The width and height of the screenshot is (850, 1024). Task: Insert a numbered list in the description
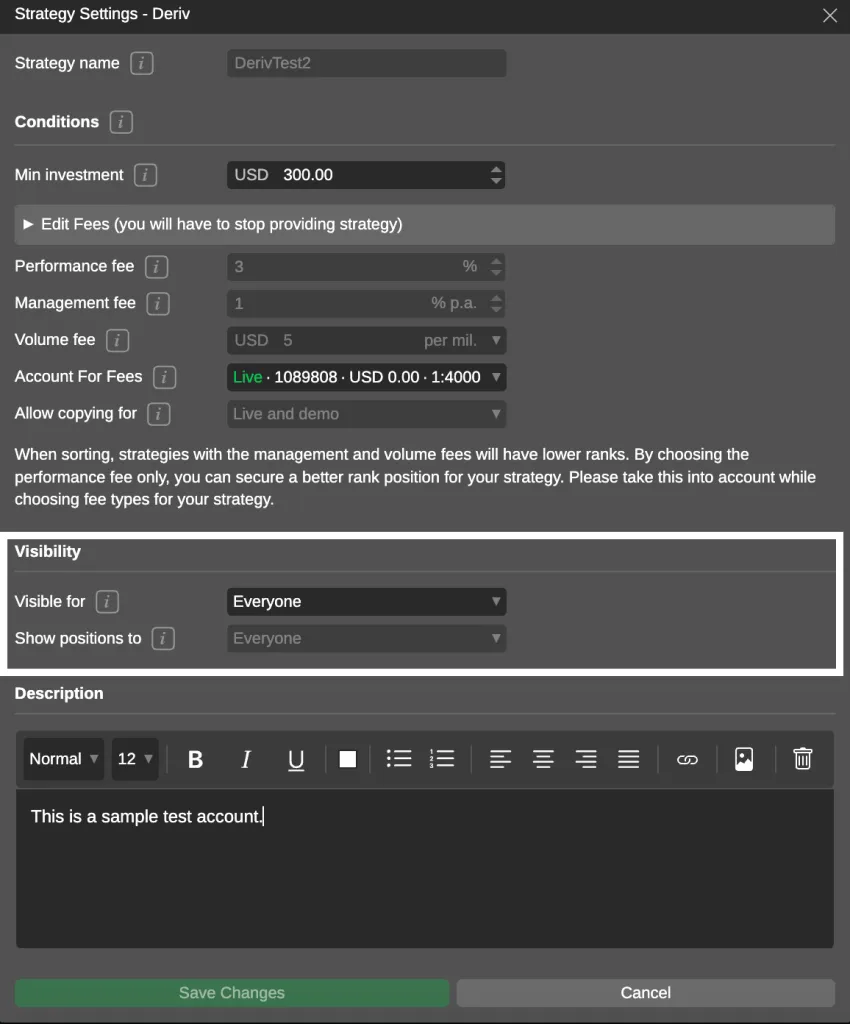442,758
